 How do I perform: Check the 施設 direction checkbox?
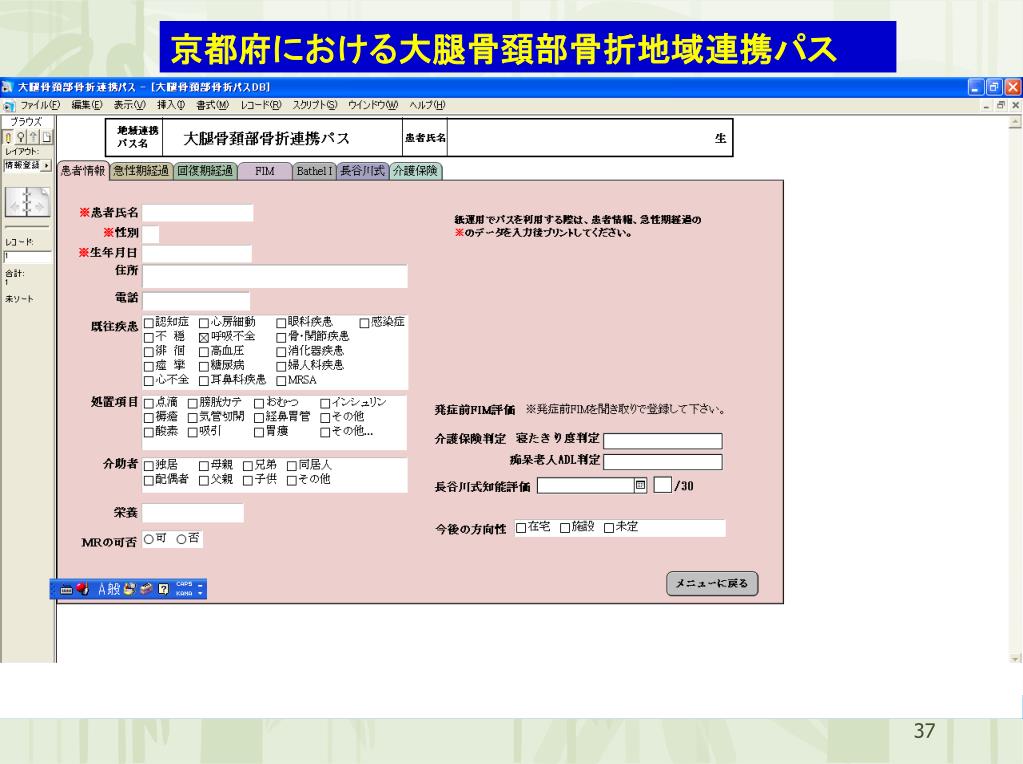[x=565, y=528]
